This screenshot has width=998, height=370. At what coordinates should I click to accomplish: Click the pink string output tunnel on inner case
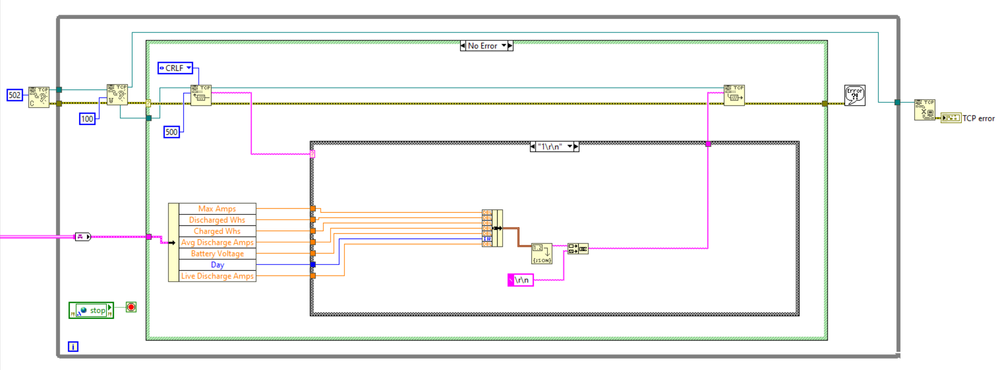pos(708,145)
